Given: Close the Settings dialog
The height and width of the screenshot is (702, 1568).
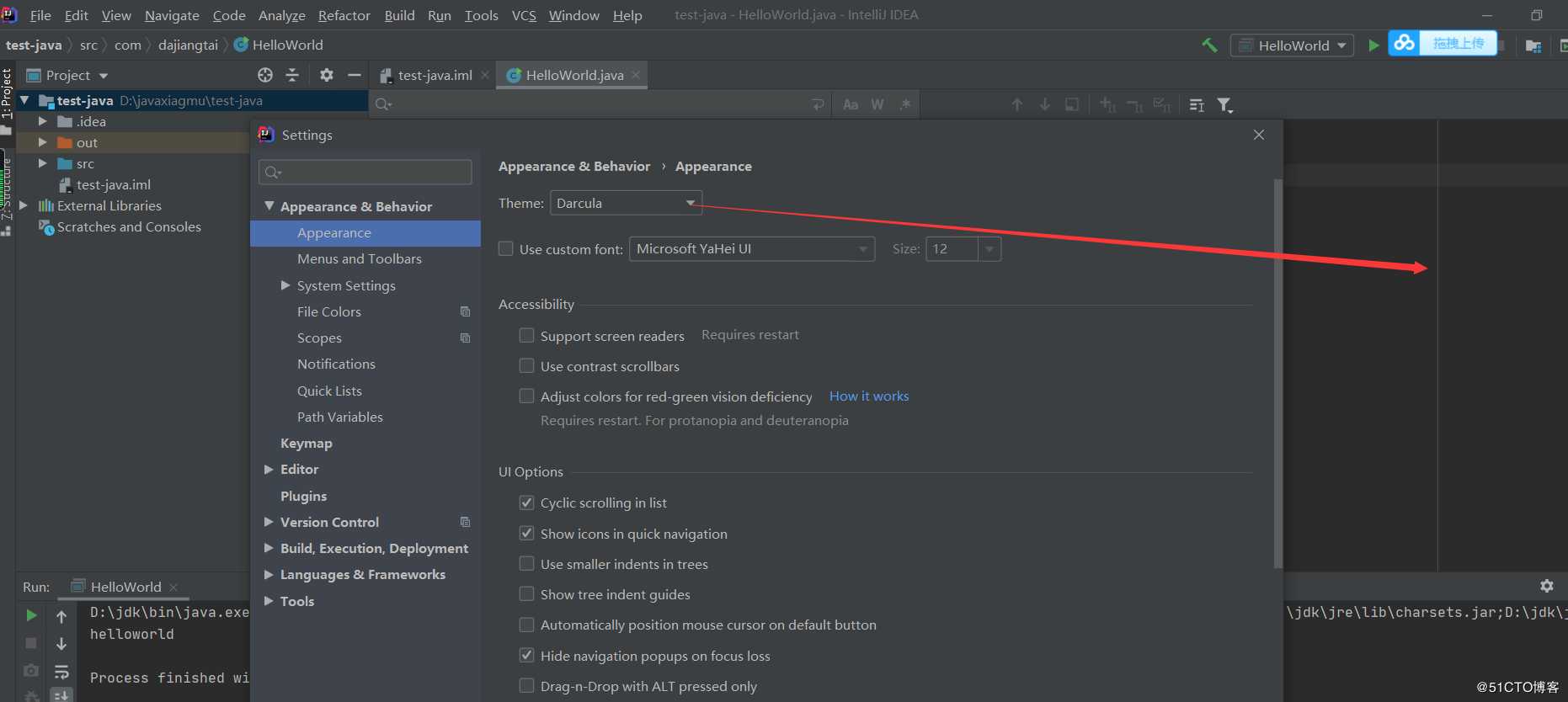Looking at the screenshot, I should pos(1259,135).
